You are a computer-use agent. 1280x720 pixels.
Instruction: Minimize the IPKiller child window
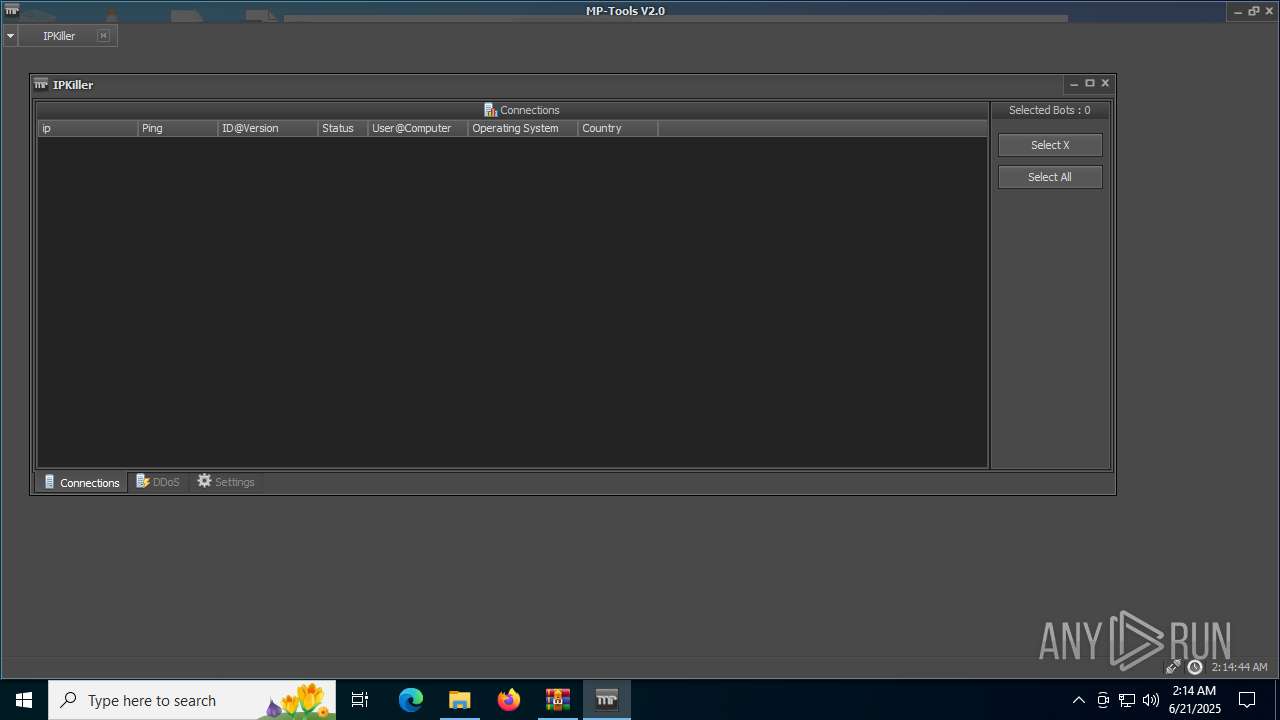tap(1074, 84)
